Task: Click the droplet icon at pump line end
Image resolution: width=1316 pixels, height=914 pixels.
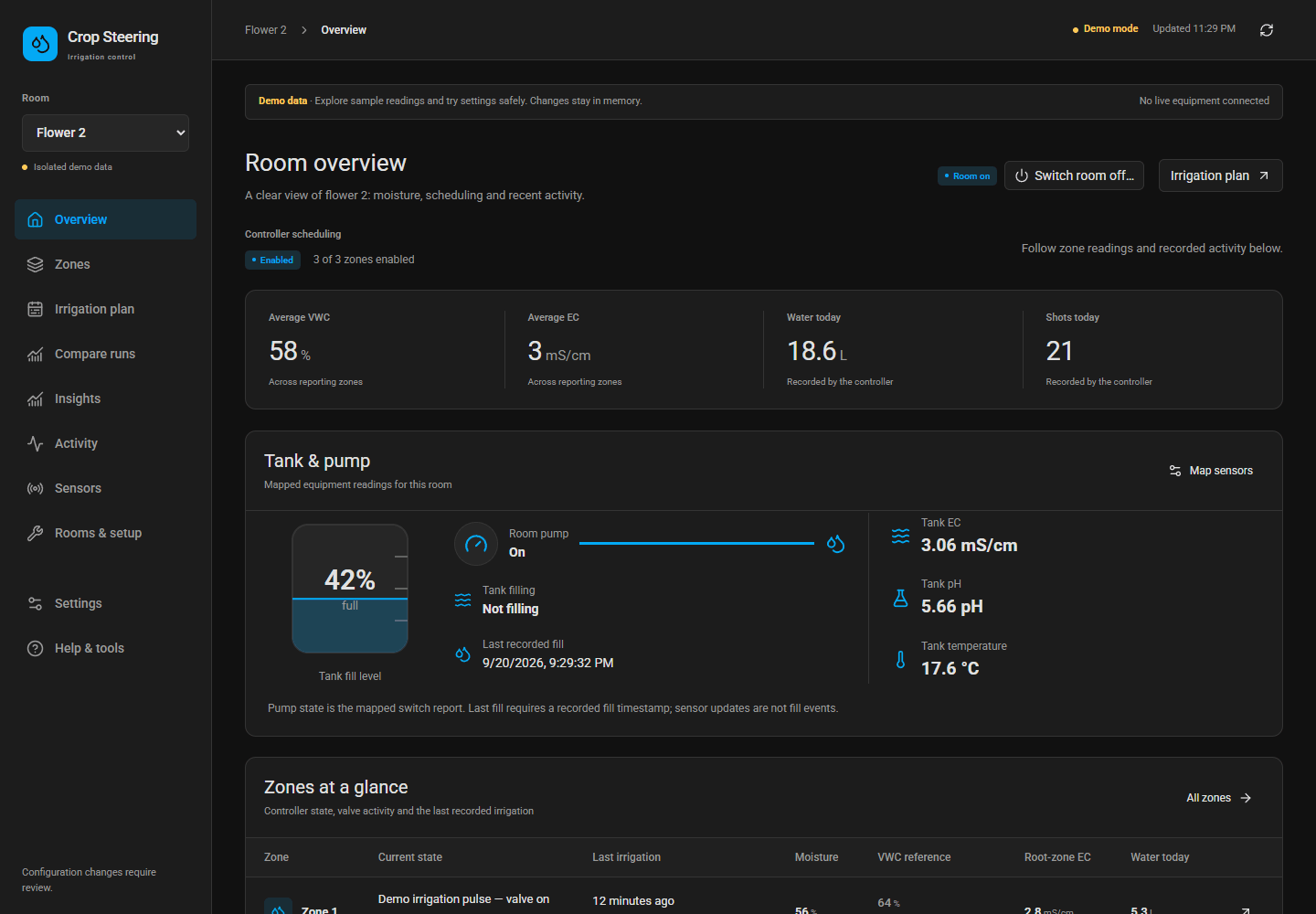Action: (835, 544)
